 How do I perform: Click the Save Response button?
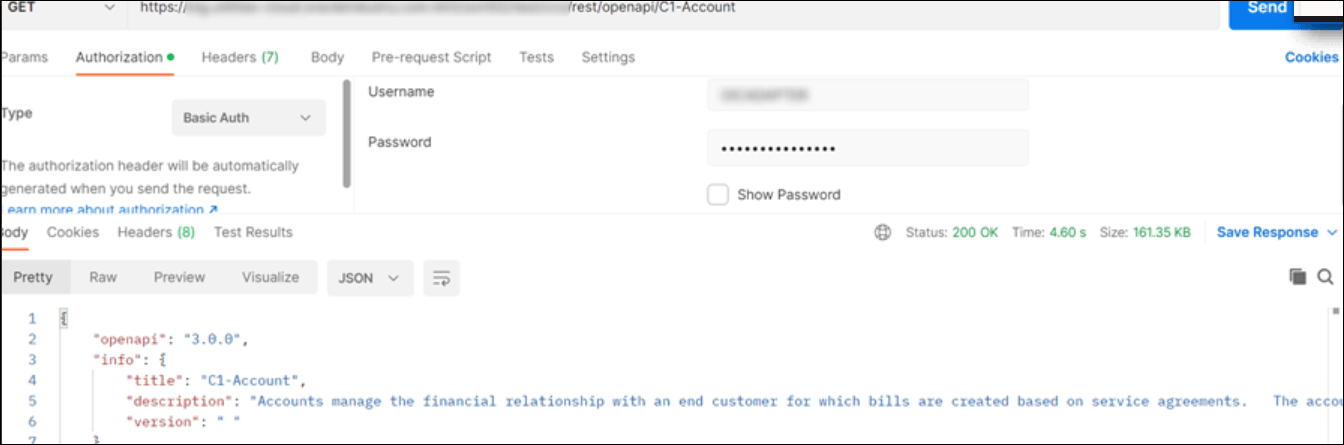pos(1267,232)
